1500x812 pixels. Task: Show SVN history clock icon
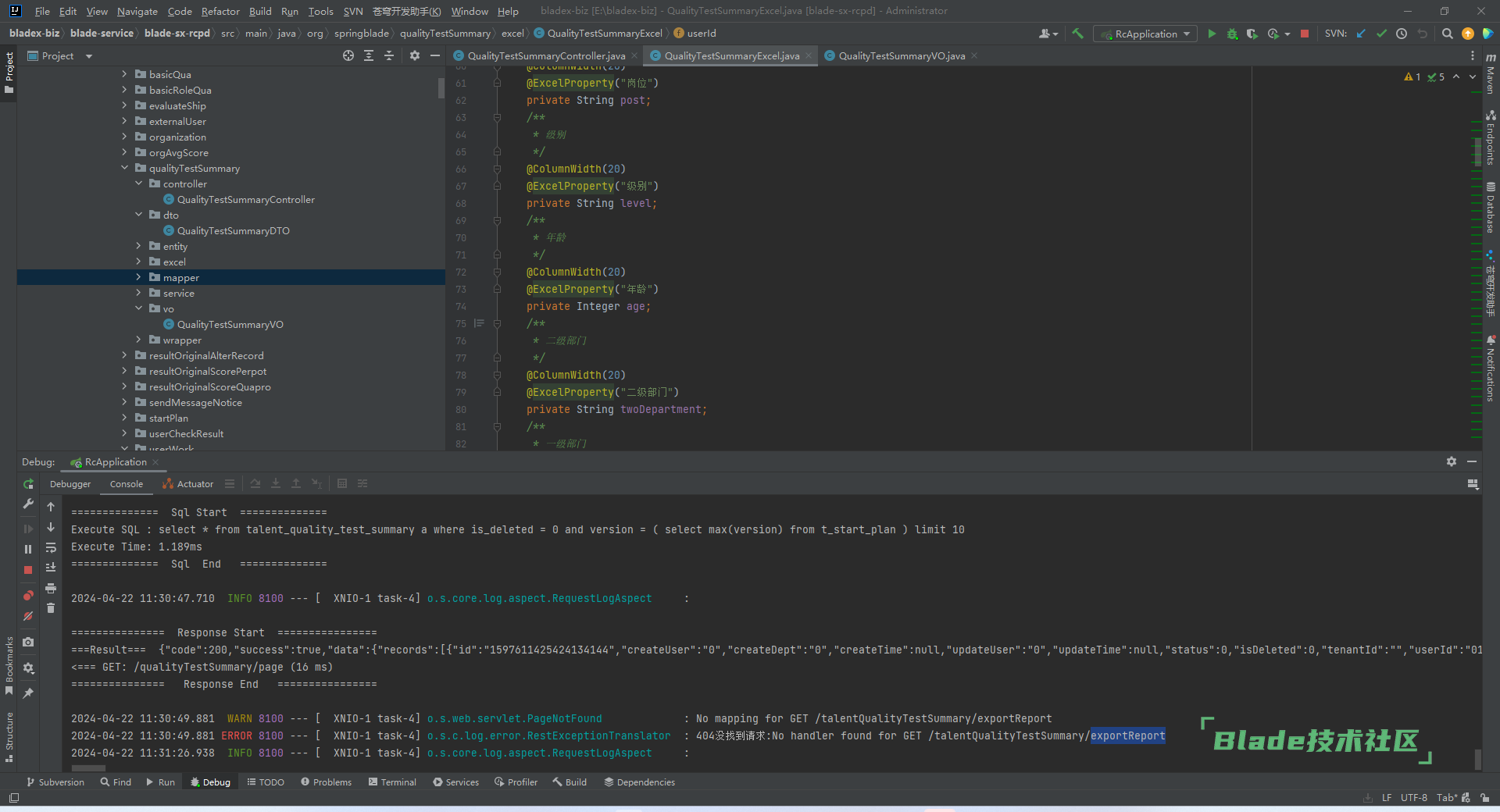pos(1402,34)
